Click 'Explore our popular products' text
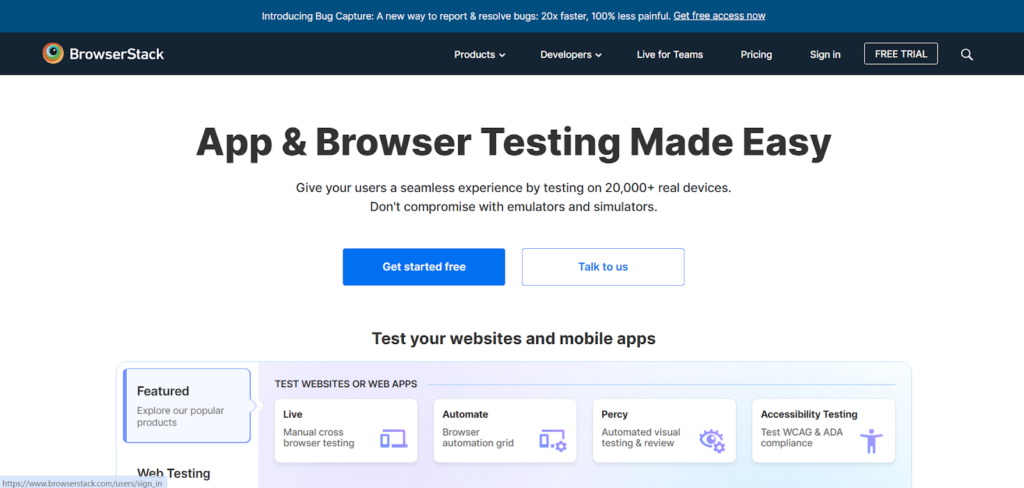Image resolution: width=1024 pixels, height=488 pixels. pyautogui.click(x=180, y=416)
